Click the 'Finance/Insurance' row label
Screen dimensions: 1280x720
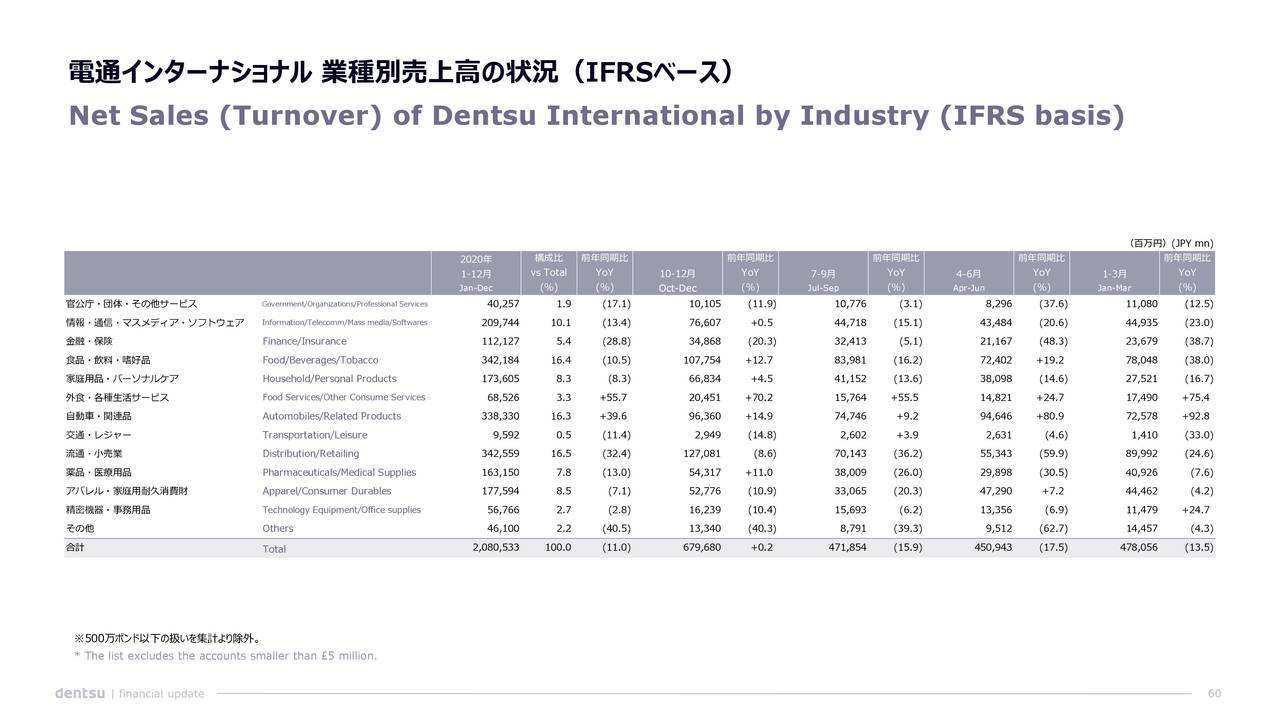pyautogui.click(x=305, y=341)
